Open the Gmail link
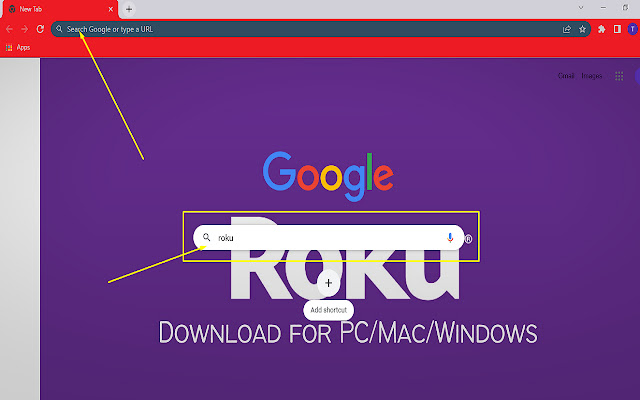 point(566,76)
